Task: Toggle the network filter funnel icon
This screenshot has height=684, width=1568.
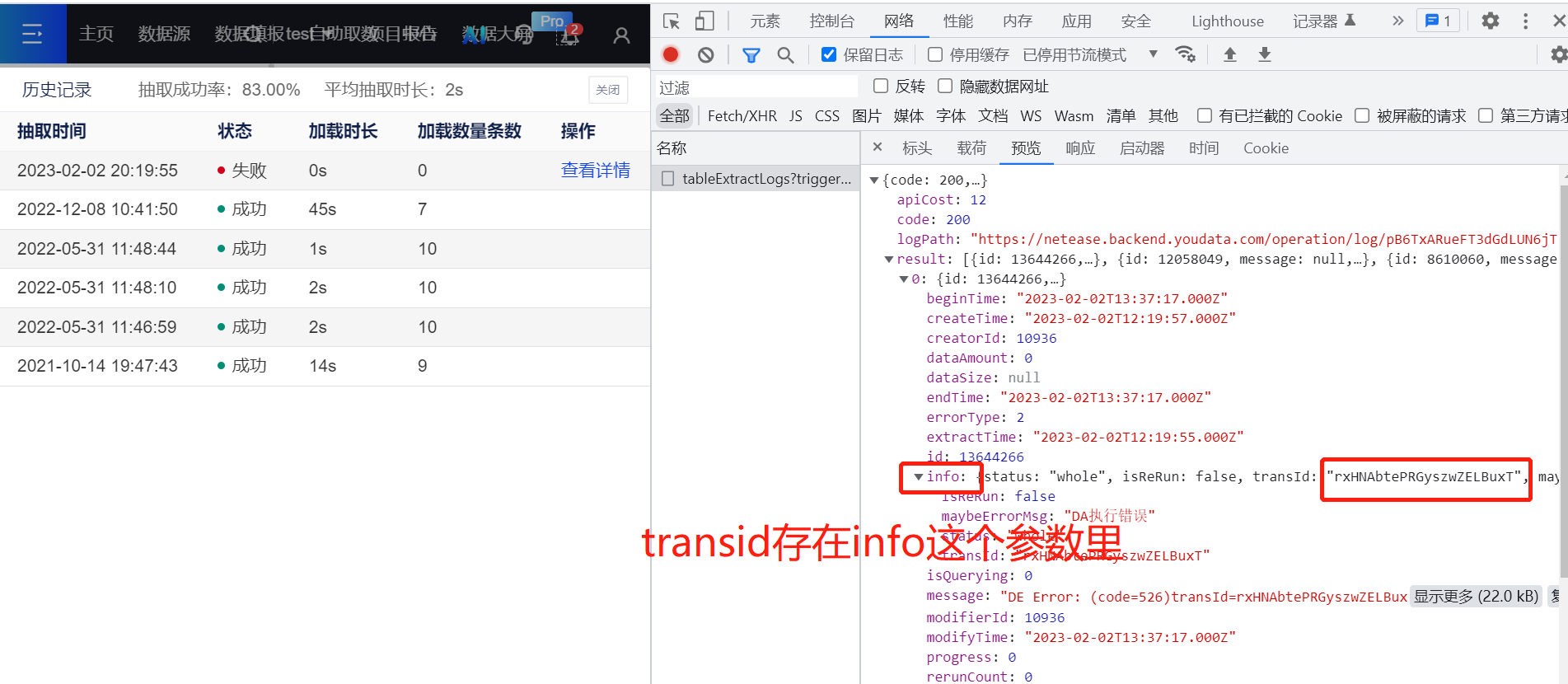Action: (x=751, y=54)
